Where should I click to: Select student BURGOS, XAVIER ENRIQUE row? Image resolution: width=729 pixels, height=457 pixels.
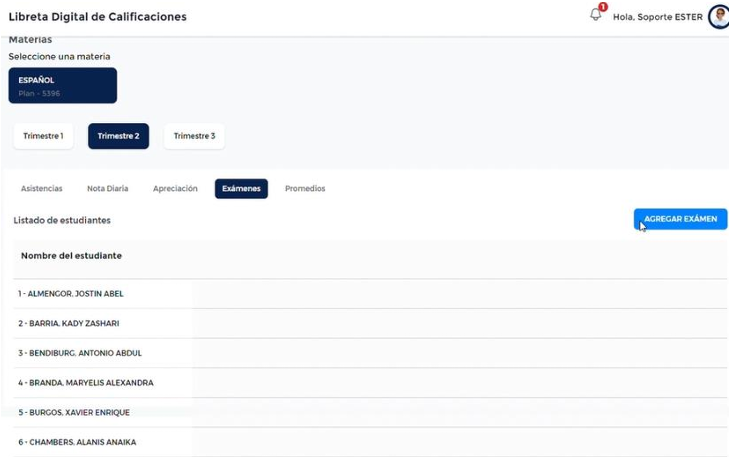click(x=74, y=412)
